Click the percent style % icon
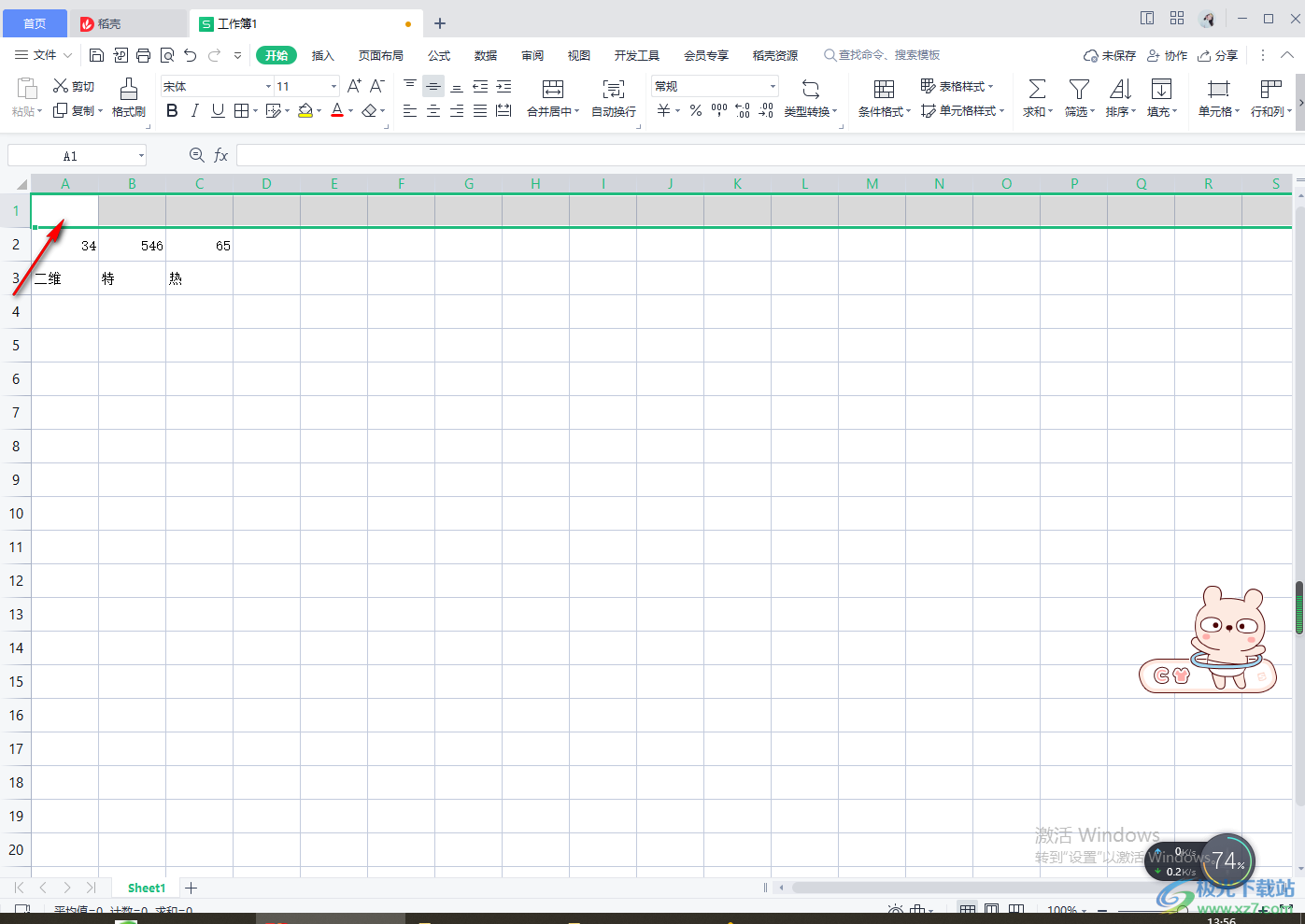This screenshot has width=1305, height=924. tap(696, 110)
